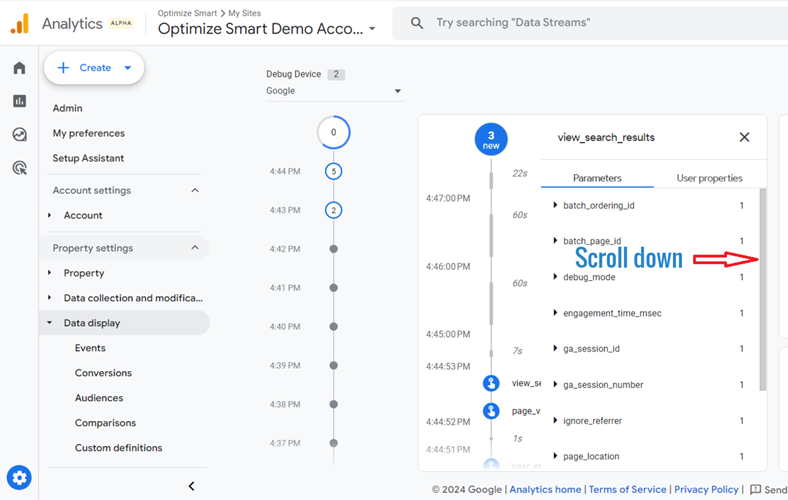Expand the Property tree item
The width and height of the screenshot is (788, 500).
coord(49,273)
